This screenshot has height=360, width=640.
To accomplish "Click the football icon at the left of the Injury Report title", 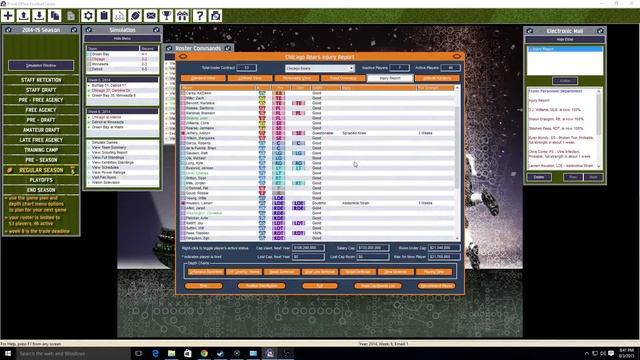I will [183, 57].
